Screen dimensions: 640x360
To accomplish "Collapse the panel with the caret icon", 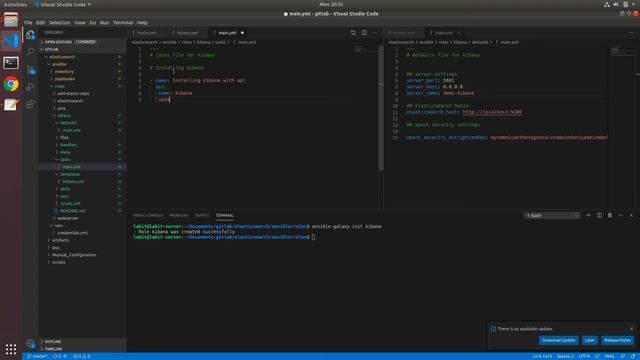I will (x=620, y=215).
